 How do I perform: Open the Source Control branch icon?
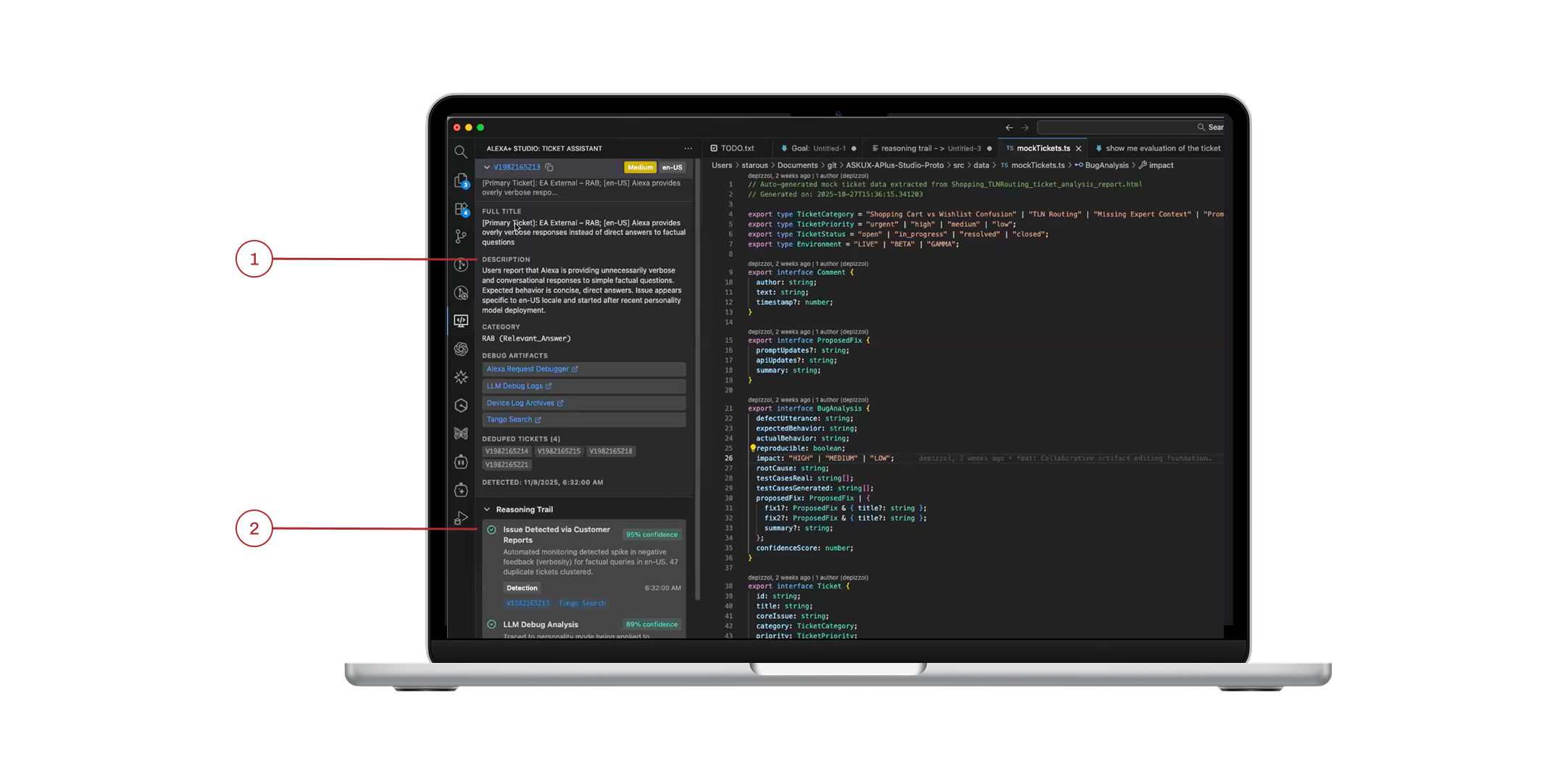tap(461, 236)
